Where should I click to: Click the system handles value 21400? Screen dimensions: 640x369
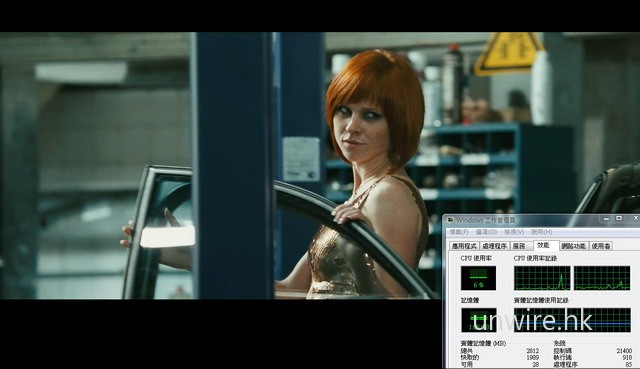click(624, 351)
